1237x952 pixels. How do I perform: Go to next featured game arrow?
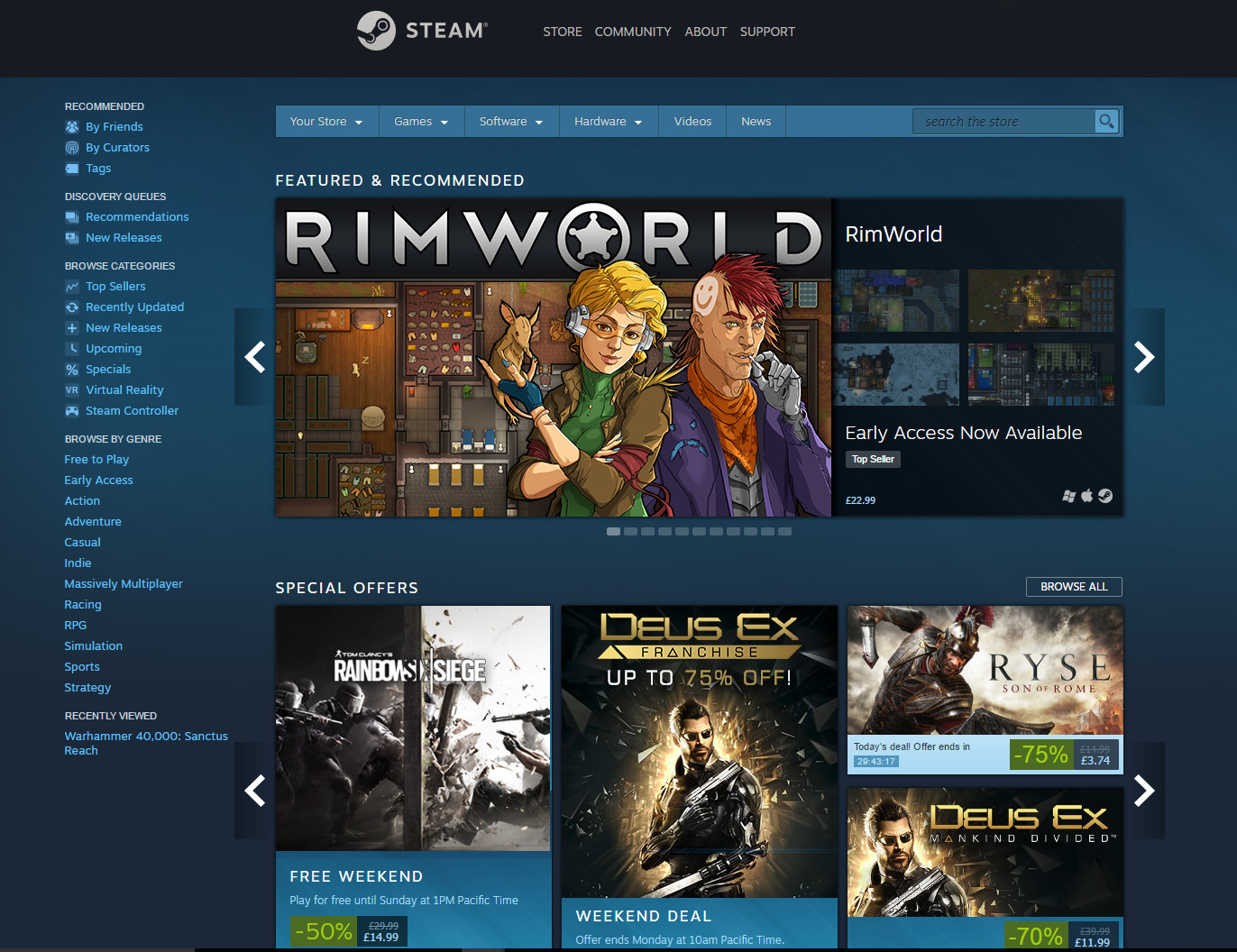click(1144, 357)
